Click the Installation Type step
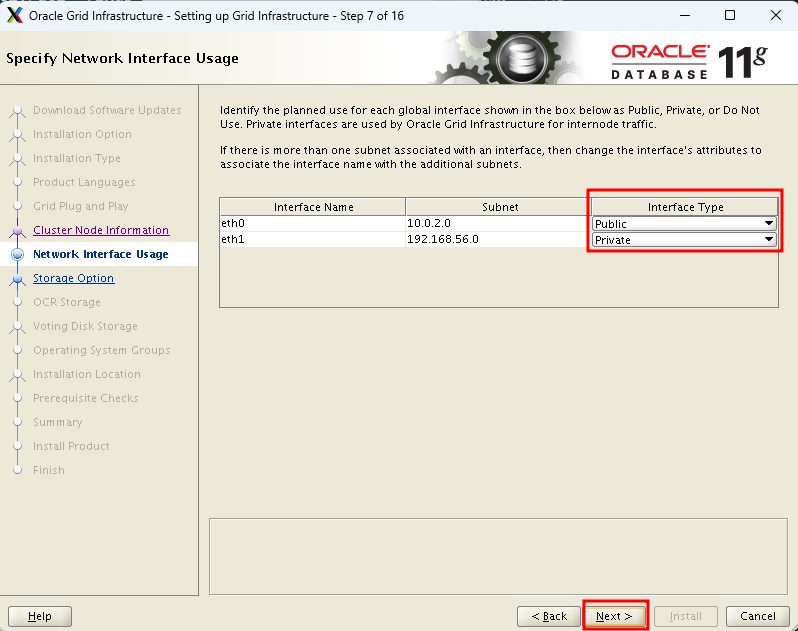 77,158
